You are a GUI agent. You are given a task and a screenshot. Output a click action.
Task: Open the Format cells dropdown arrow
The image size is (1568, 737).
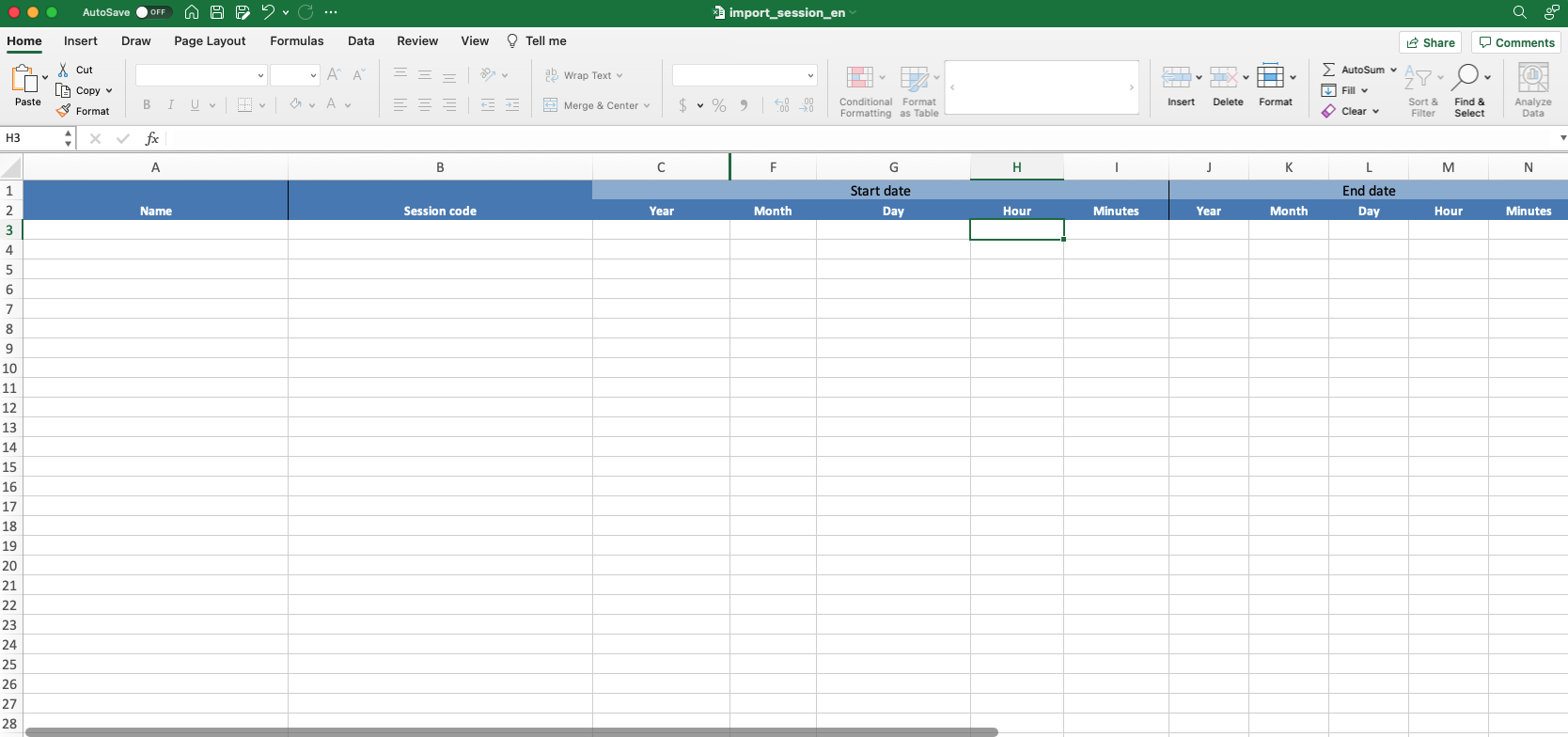pyautogui.click(x=1294, y=77)
